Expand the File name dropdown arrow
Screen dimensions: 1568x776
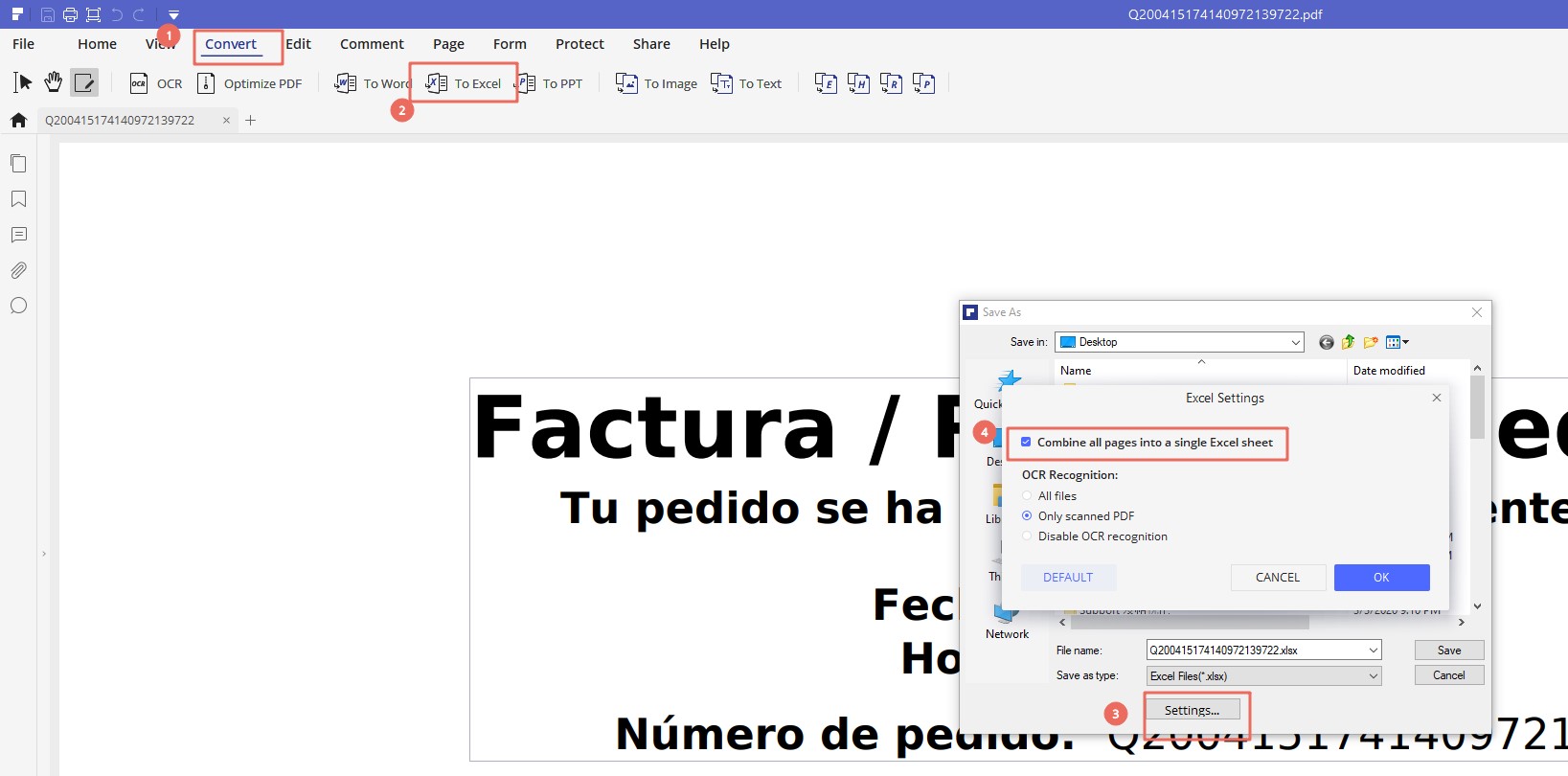tap(1374, 650)
